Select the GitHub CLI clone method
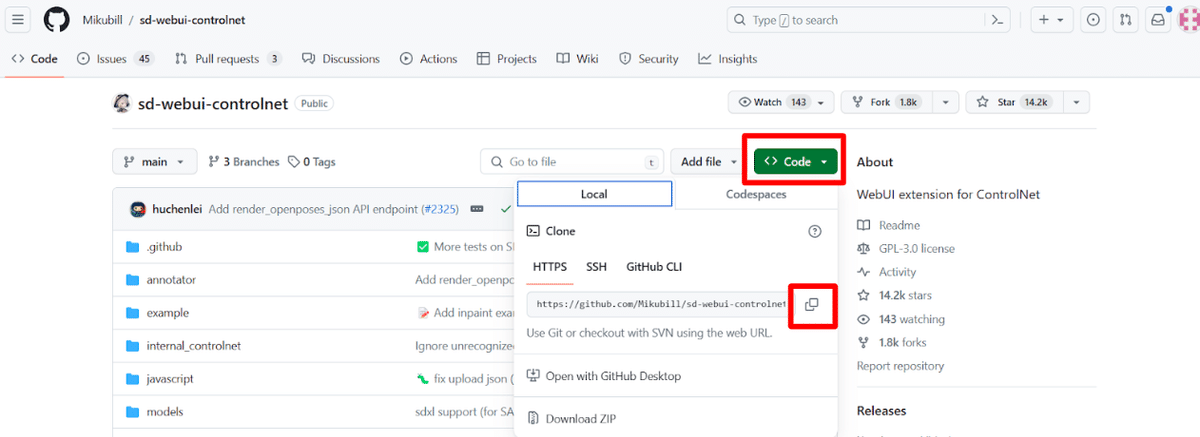Viewport: 1200px width, 437px height. [654, 267]
